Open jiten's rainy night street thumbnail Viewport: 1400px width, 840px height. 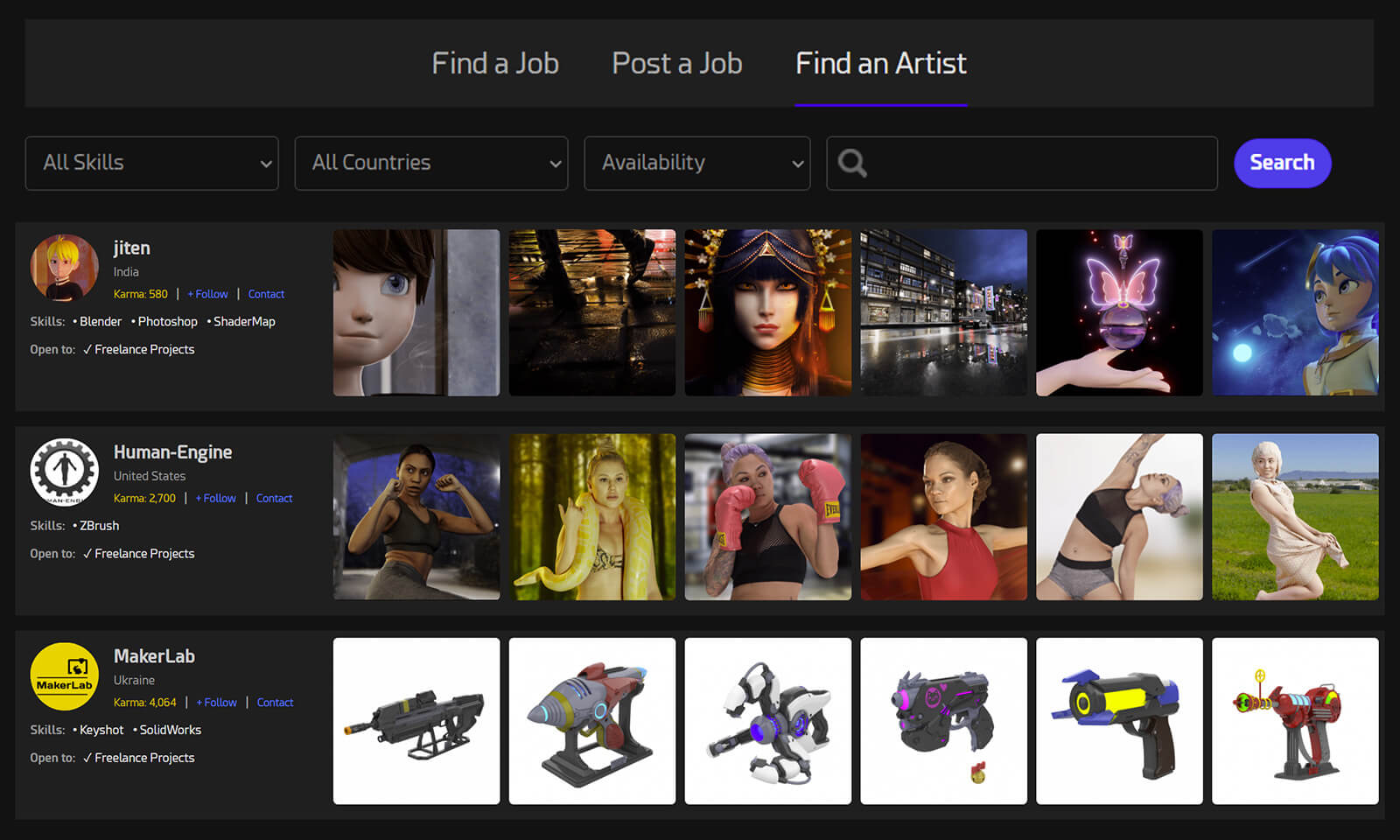(x=943, y=312)
